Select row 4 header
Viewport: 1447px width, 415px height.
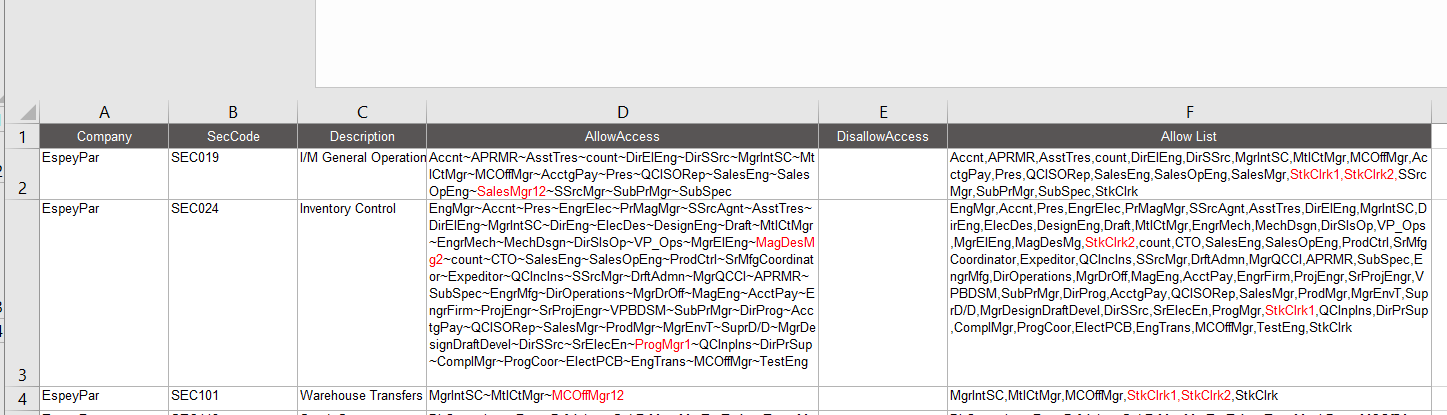[20, 396]
